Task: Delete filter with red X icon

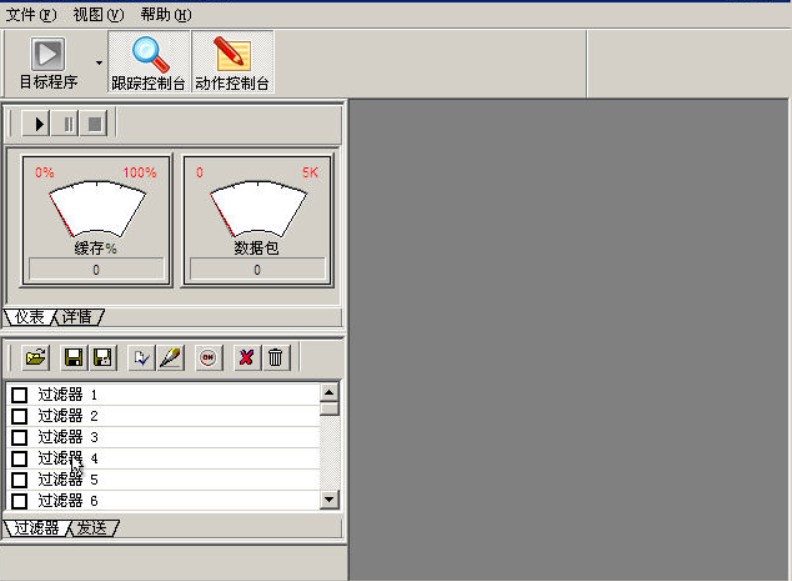Action: tap(247, 358)
